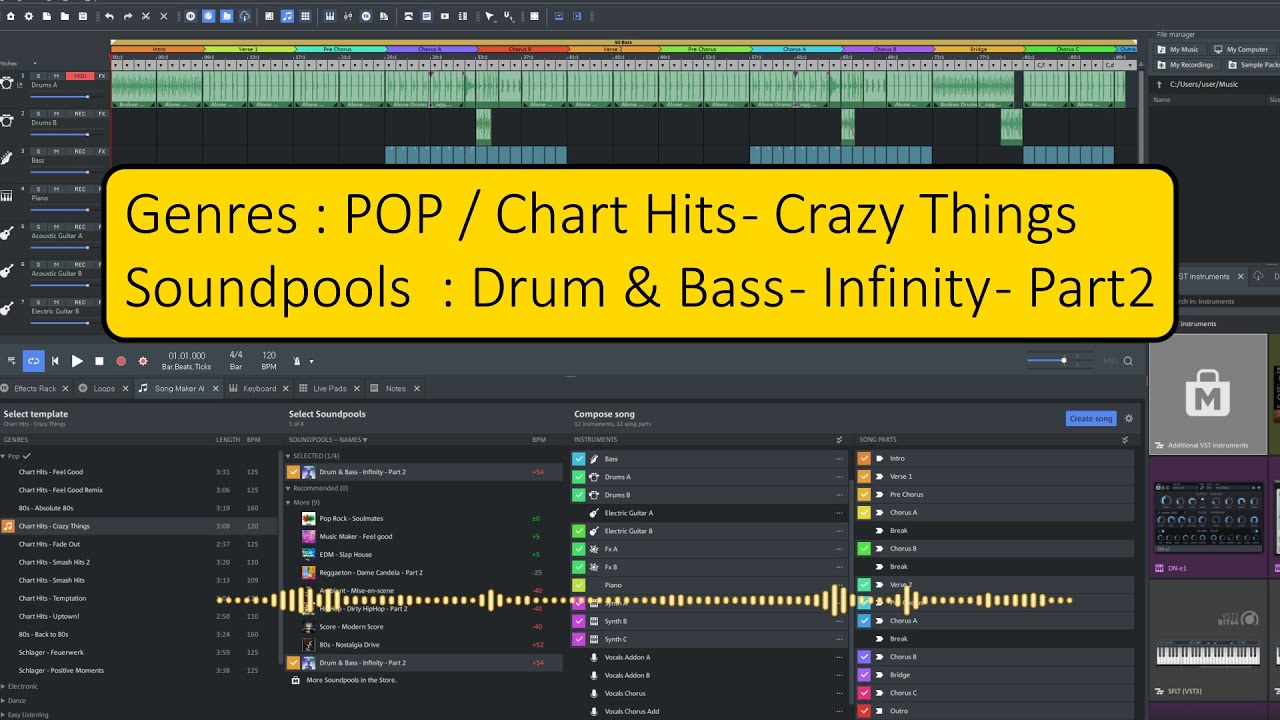Viewport: 1280px width, 720px height.
Task: Toggle the Bridge song part checkbox
Action: [x=865, y=675]
